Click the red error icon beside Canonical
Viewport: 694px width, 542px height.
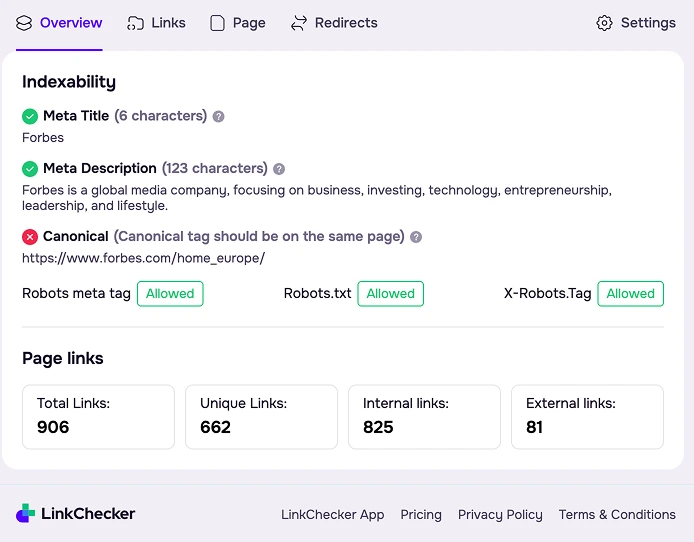(30, 237)
